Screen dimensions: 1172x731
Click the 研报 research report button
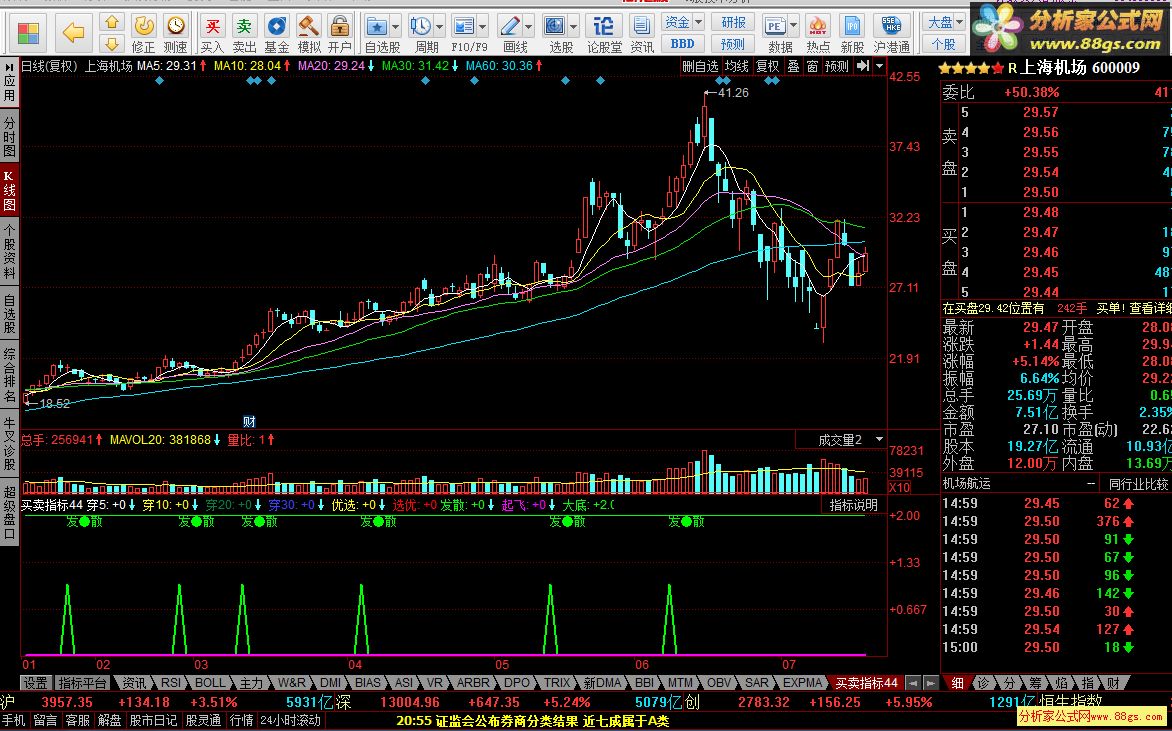tap(733, 23)
